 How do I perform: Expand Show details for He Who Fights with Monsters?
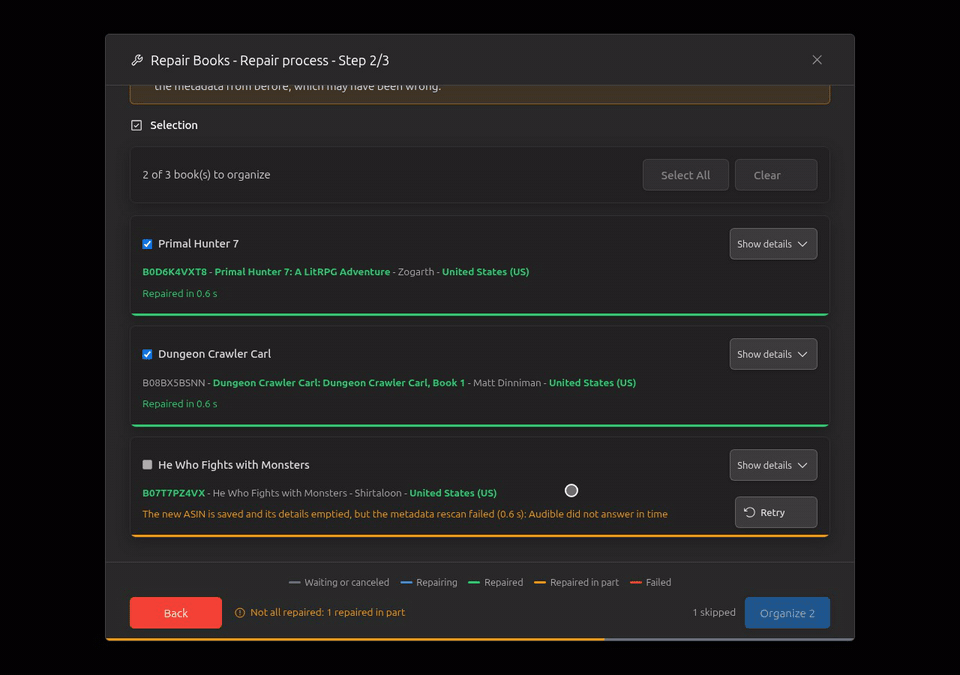(773, 465)
